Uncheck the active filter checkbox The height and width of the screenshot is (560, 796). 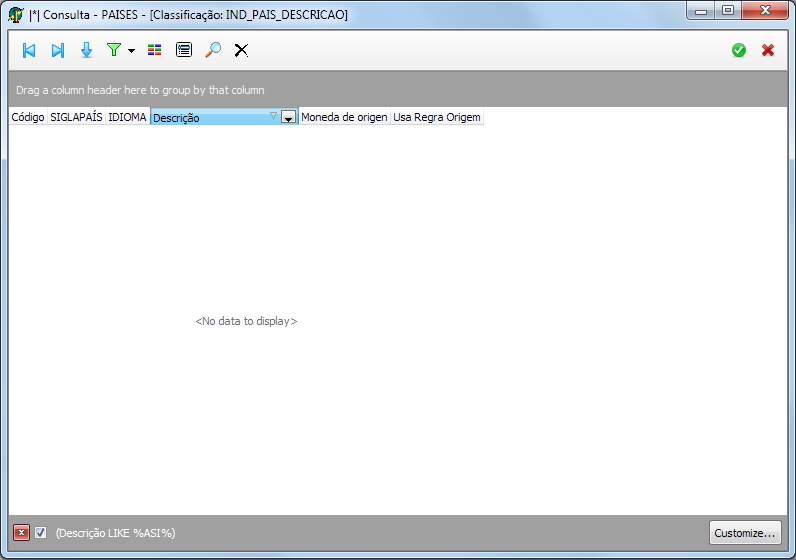tap(41, 533)
